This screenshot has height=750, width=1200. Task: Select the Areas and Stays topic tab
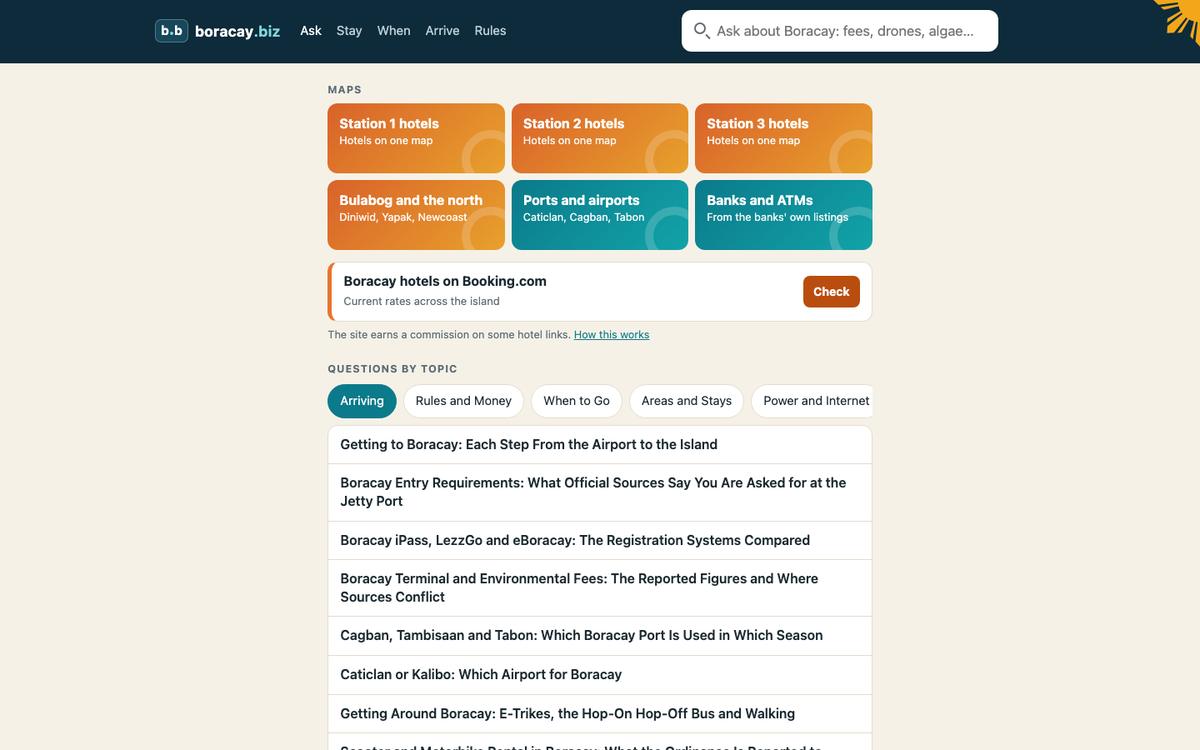pyautogui.click(x=687, y=401)
